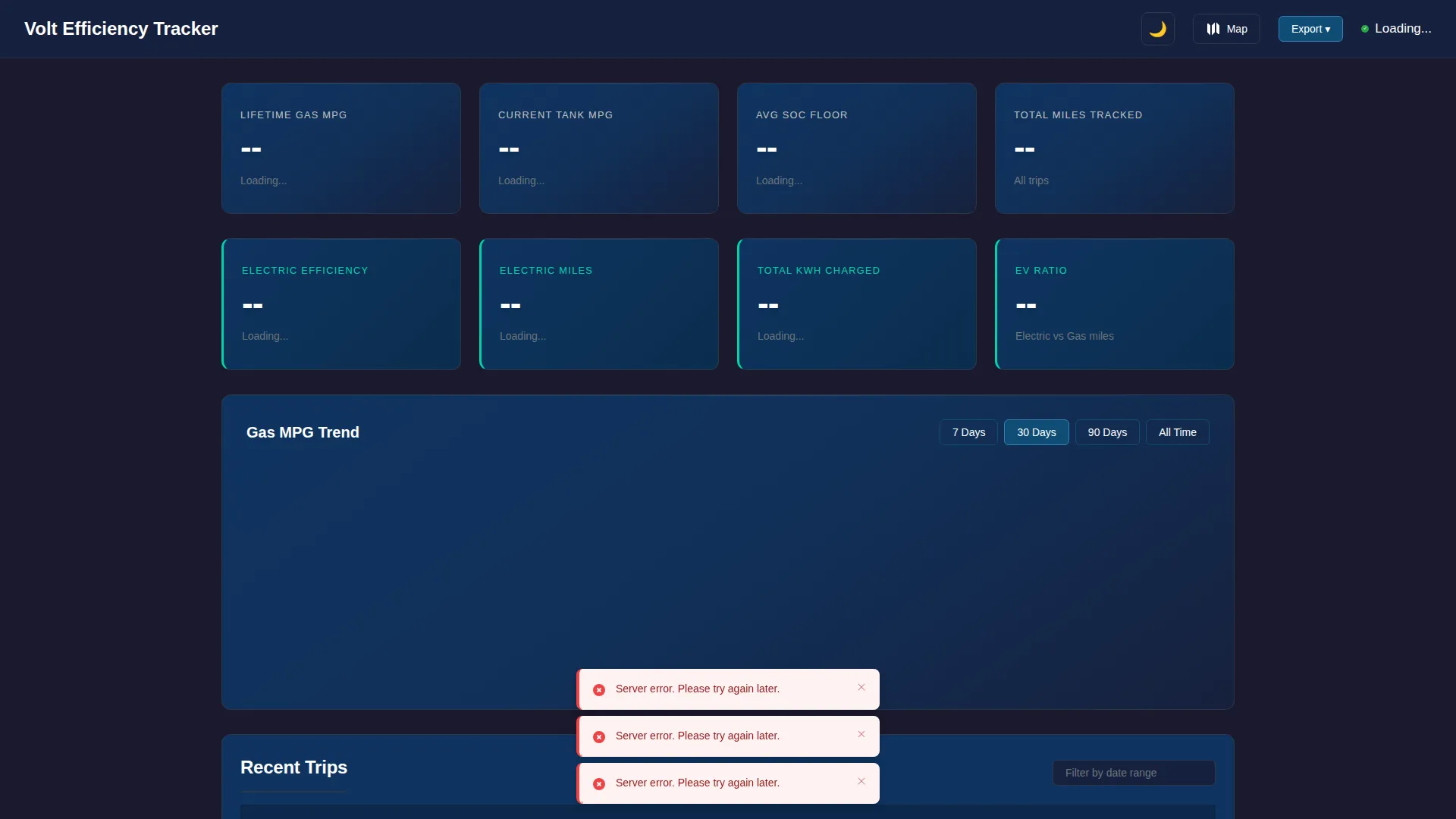Viewport: 1456px width, 819px height.
Task: Click the error icon on the bottom server error toast
Action: pyautogui.click(x=599, y=784)
